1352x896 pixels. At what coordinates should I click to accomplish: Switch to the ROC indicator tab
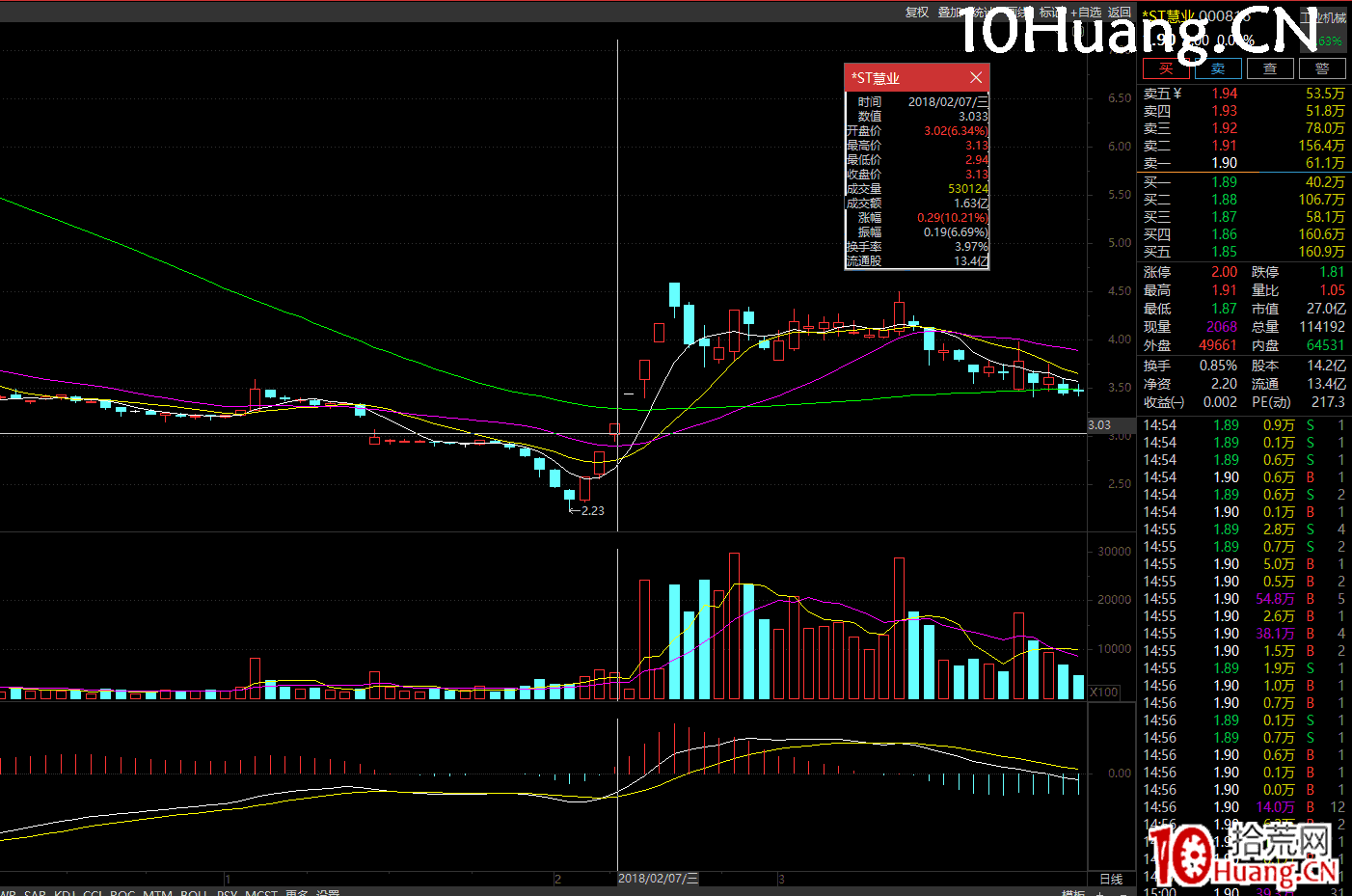point(122,893)
